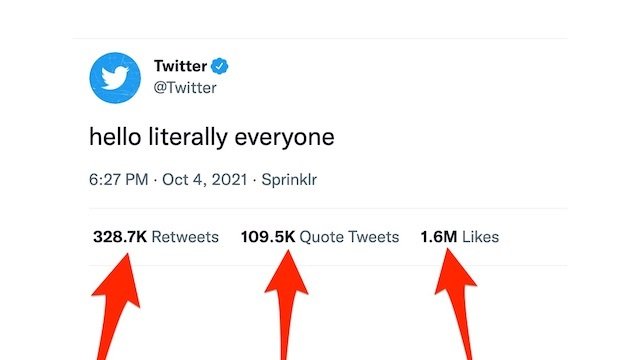Image resolution: width=640 pixels, height=360 pixels.
Task: Click the red arrow under Quote Tweets
Action: (x=287, y=304)
